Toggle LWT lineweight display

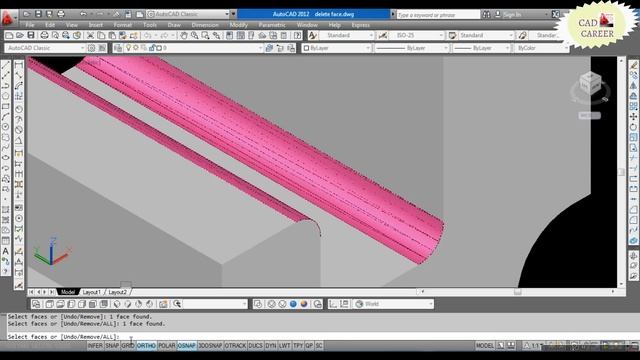[x=284, y=346]
